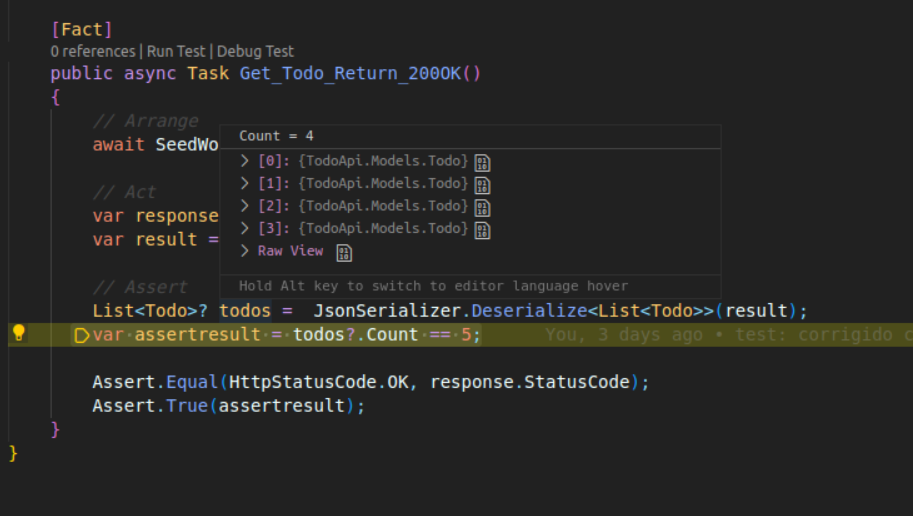The image size is (913, 516).
Task: Click the Get_Todo_Return_200OK method name
Action: 350,73
